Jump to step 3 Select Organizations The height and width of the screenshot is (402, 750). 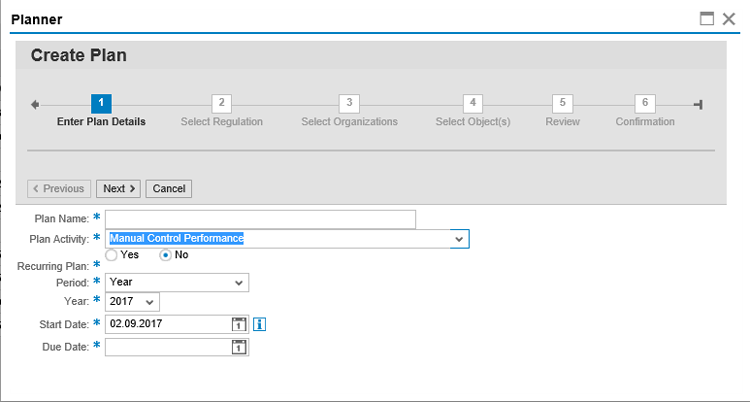[348, 104]
